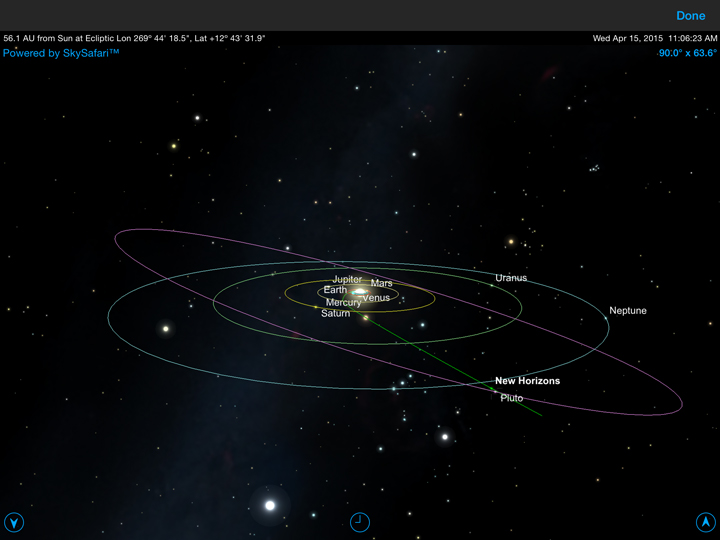
Task: Select the Neptune label
Action: [x=628, y=310]
